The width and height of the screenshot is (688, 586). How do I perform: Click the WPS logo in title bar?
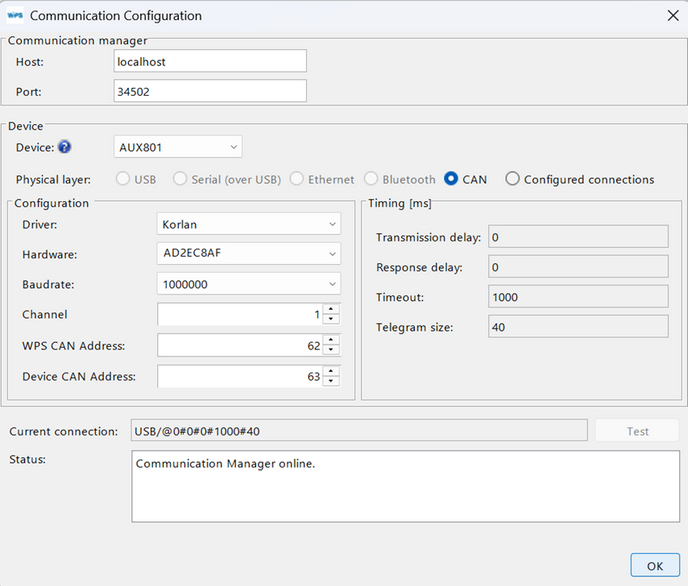pos(15,16)
